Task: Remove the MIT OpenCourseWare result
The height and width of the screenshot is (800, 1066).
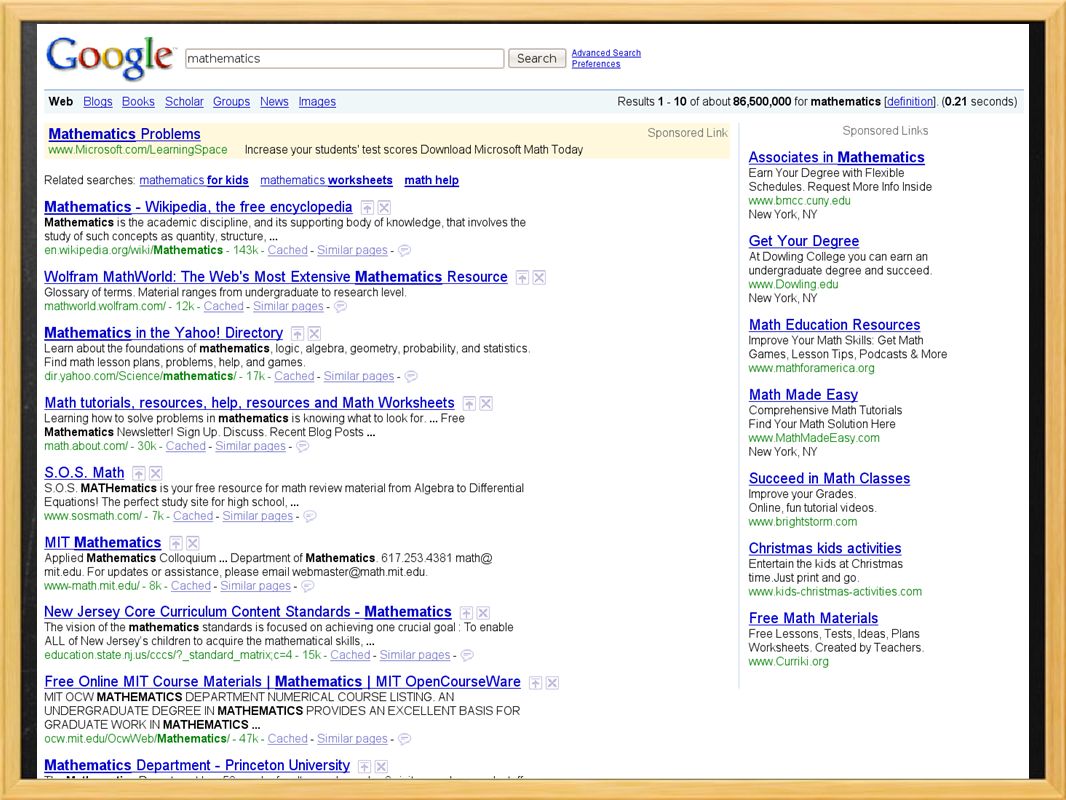Action: click(x=553, y=683)
